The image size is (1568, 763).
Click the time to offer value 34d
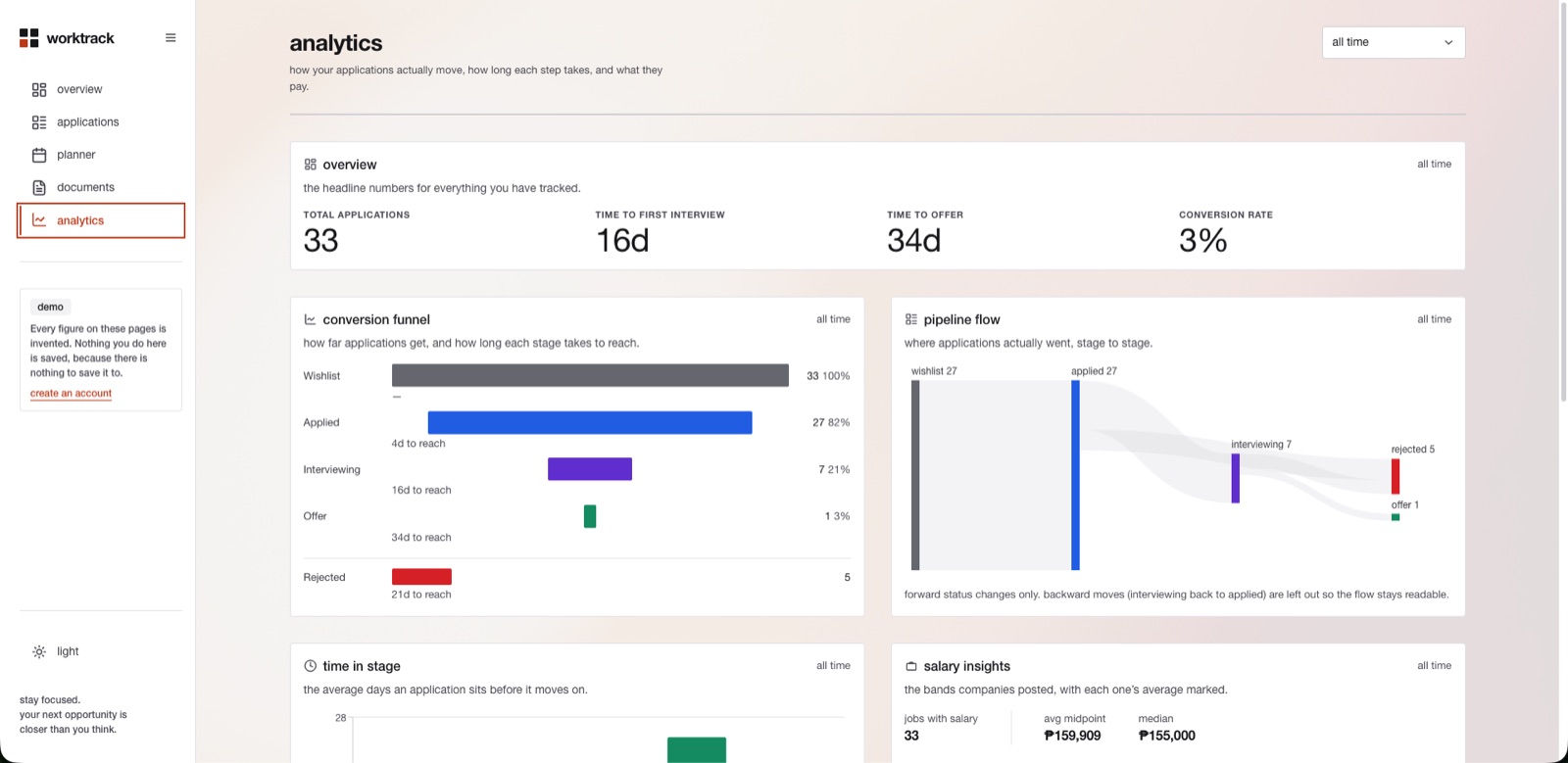(x=914, y=241)
